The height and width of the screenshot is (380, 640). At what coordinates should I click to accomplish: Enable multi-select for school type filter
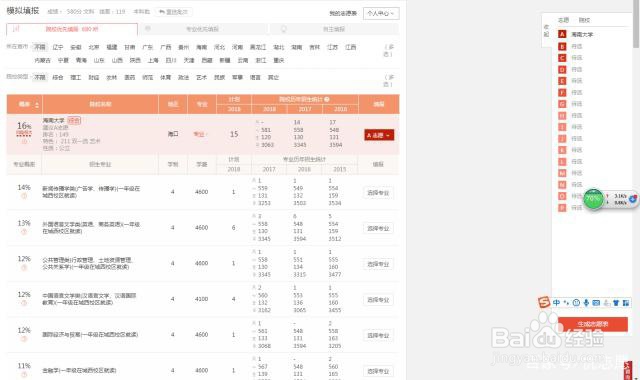[389, 81]
